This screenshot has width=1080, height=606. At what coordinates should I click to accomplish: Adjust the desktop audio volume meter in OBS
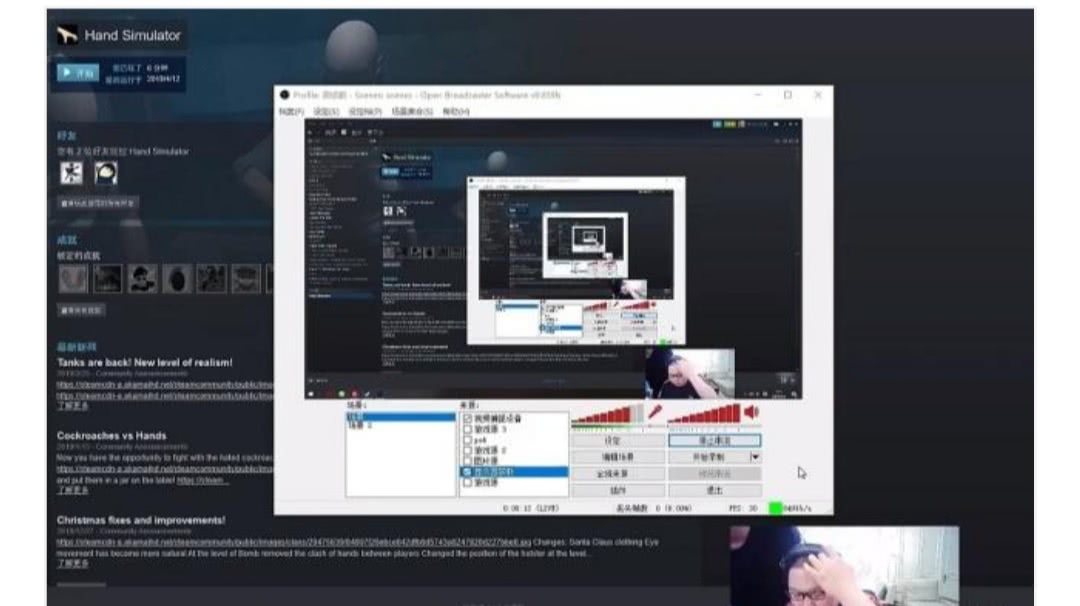pyautogui.click(x=703, y=415)
